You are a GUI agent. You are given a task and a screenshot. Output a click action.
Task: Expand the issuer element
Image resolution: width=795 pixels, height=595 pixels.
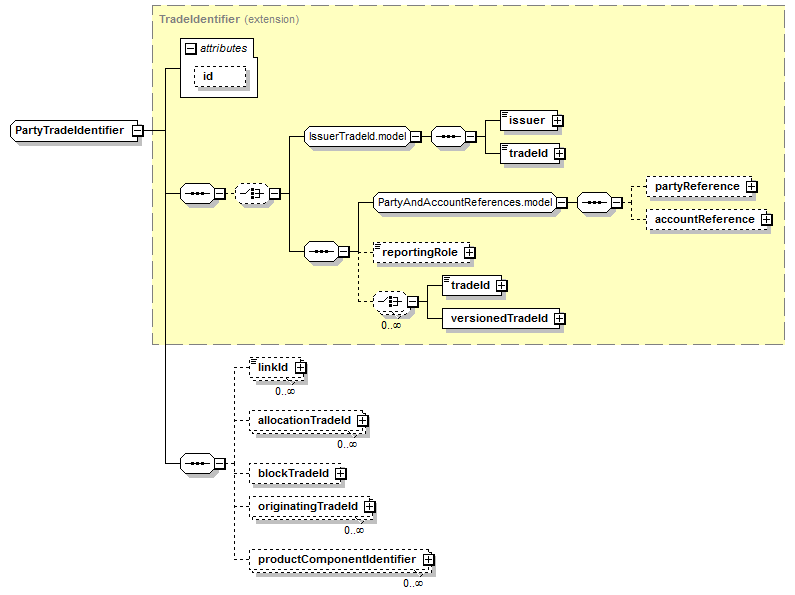(558, 121)
